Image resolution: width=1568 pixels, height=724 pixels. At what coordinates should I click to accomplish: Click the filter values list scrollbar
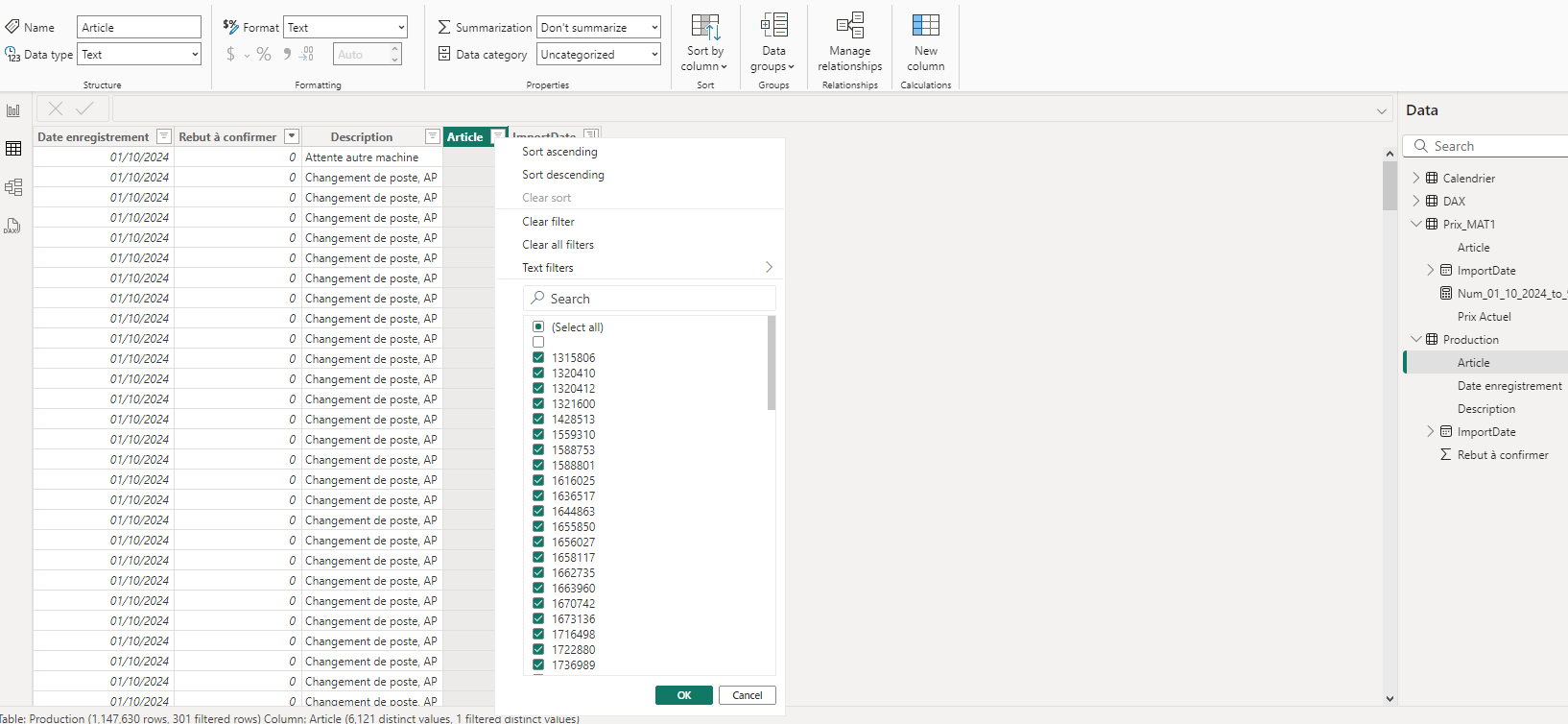(772, 362)
